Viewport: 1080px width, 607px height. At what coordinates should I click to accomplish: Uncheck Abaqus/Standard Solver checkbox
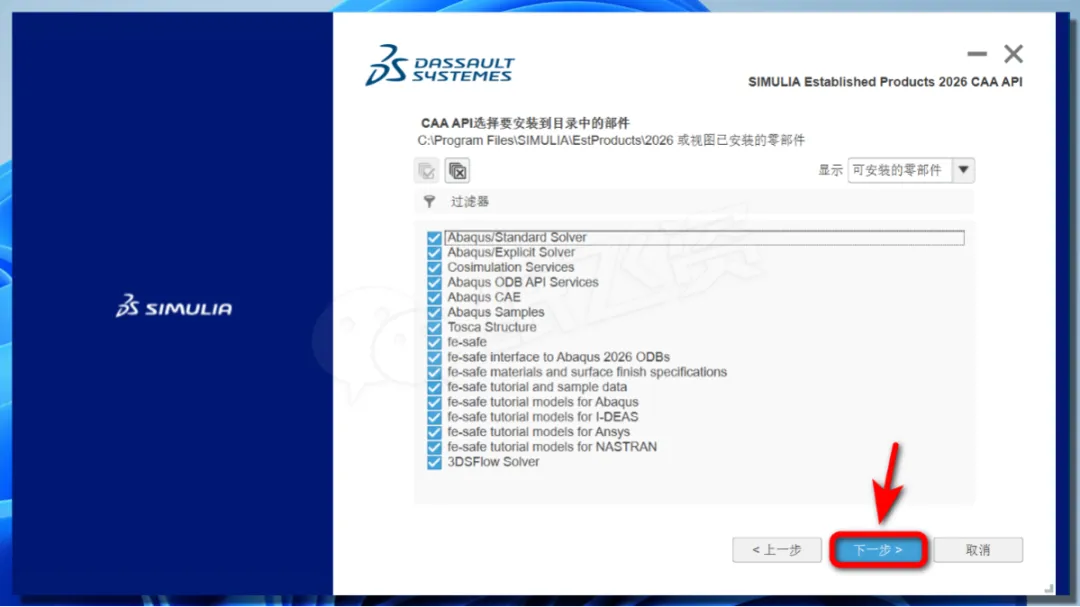434,238
